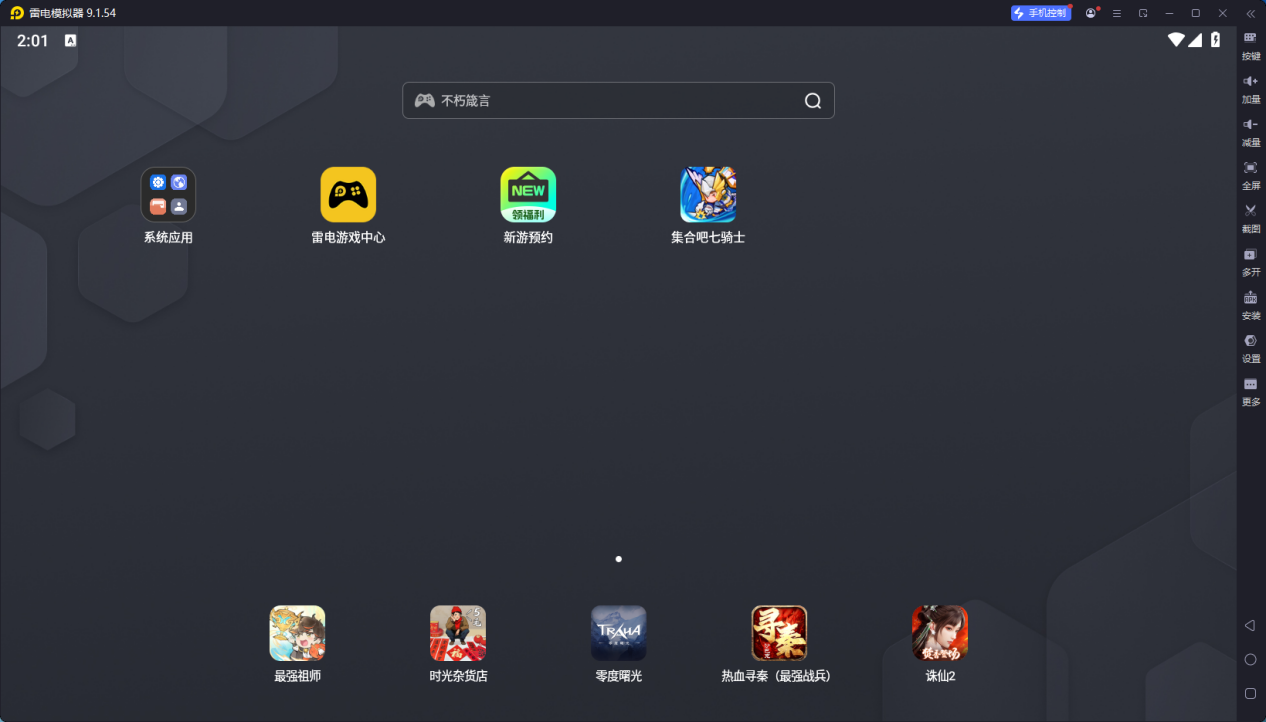Click the home page indicator dot
Screen dimensions: 1266x722
(x=618, y=559)
